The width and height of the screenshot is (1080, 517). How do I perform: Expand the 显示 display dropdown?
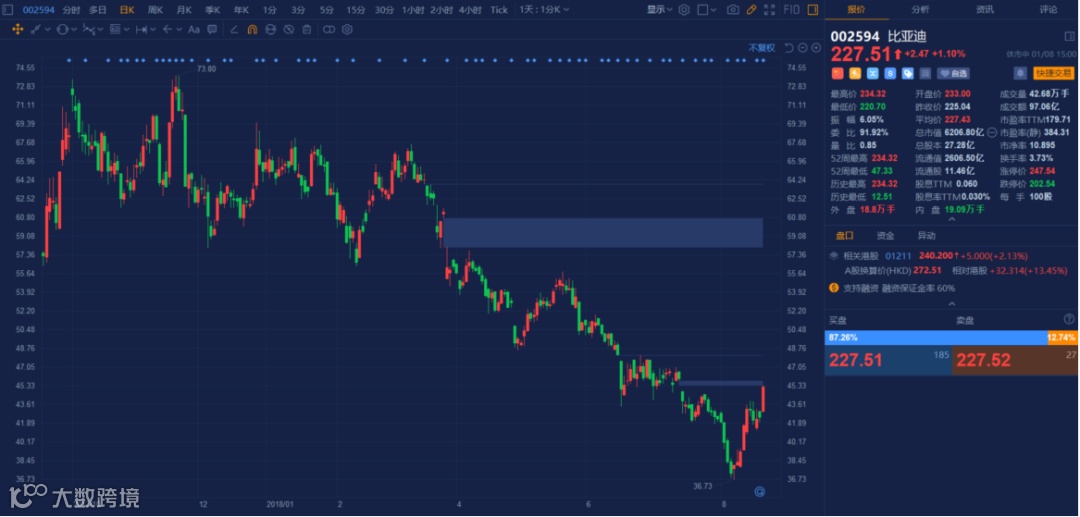[x=660, y=10]
